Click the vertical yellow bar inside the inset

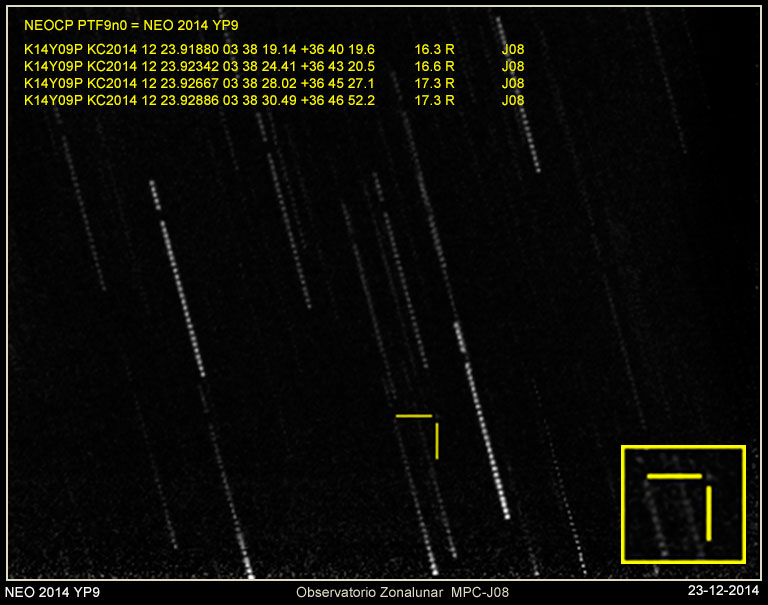point(708,513)
